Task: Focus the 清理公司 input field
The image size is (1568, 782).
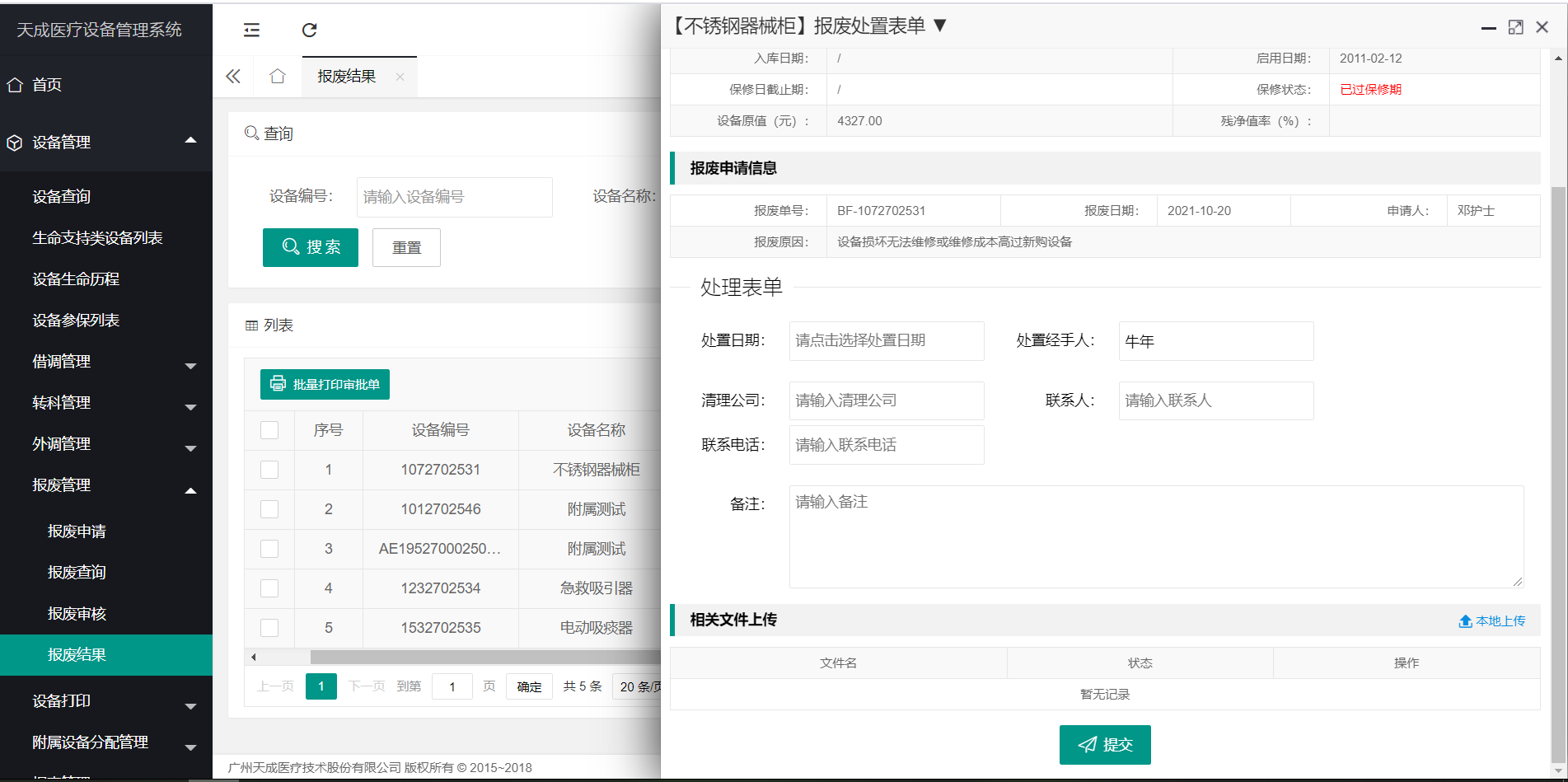Action: click(x=887, y=400)
